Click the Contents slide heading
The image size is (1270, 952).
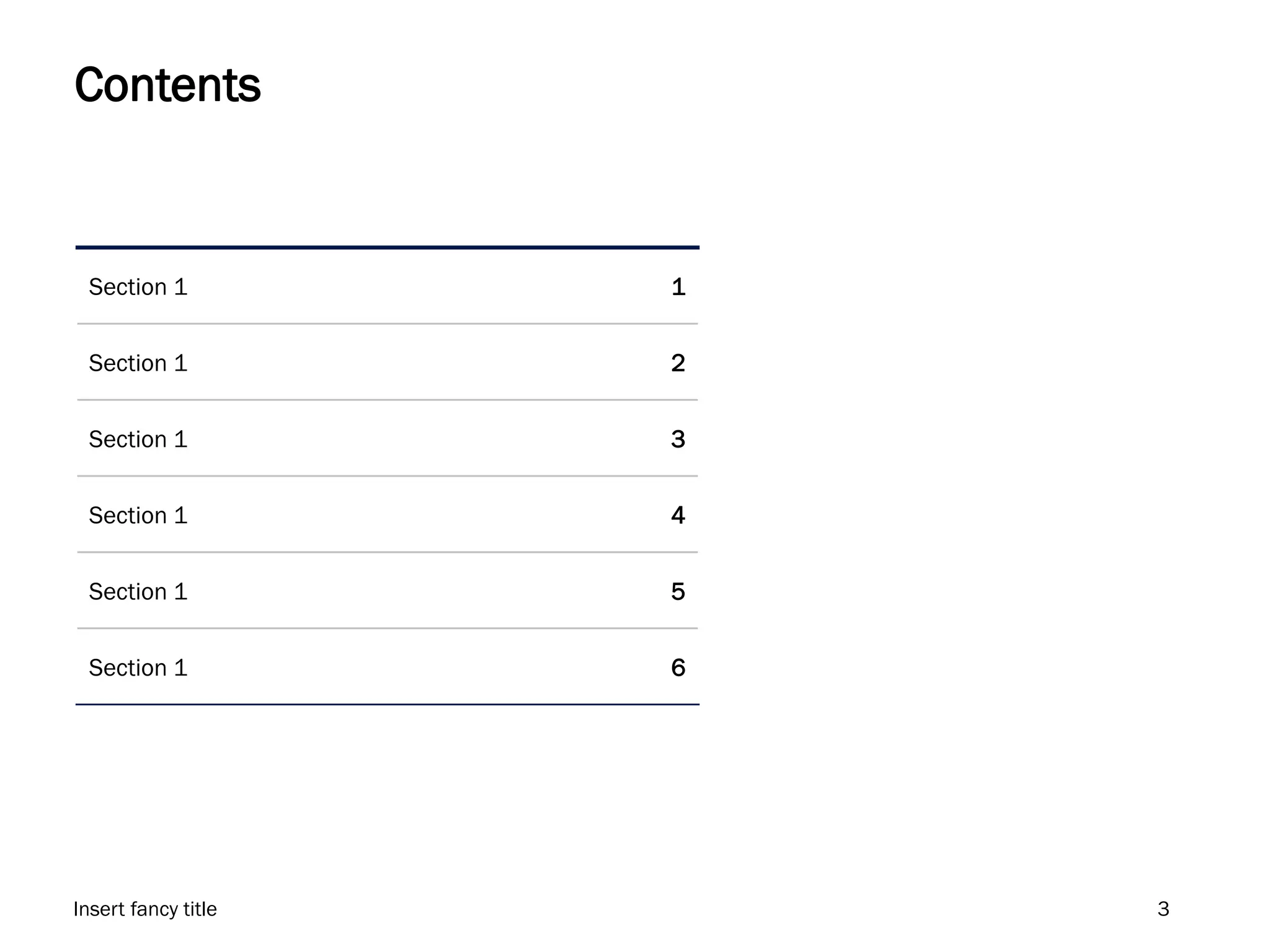click(x=167, y=85)
